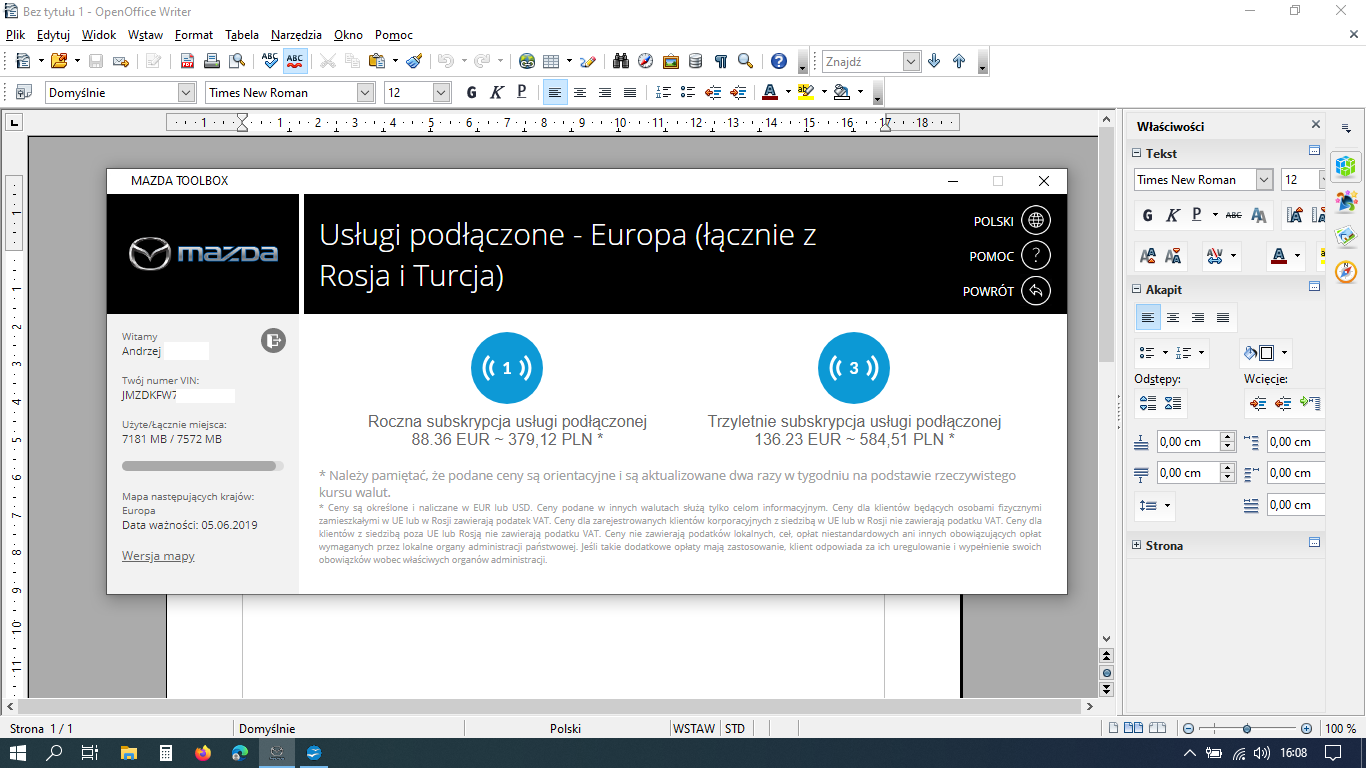This screenshot has height=768, width=1366.
Task: Click the print document icon in toolbar
Action: [211, 61]
